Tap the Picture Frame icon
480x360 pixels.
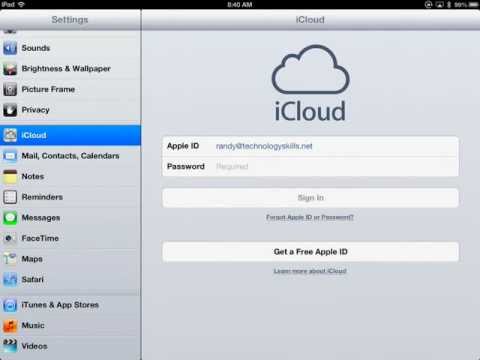[x=10, y=89]
